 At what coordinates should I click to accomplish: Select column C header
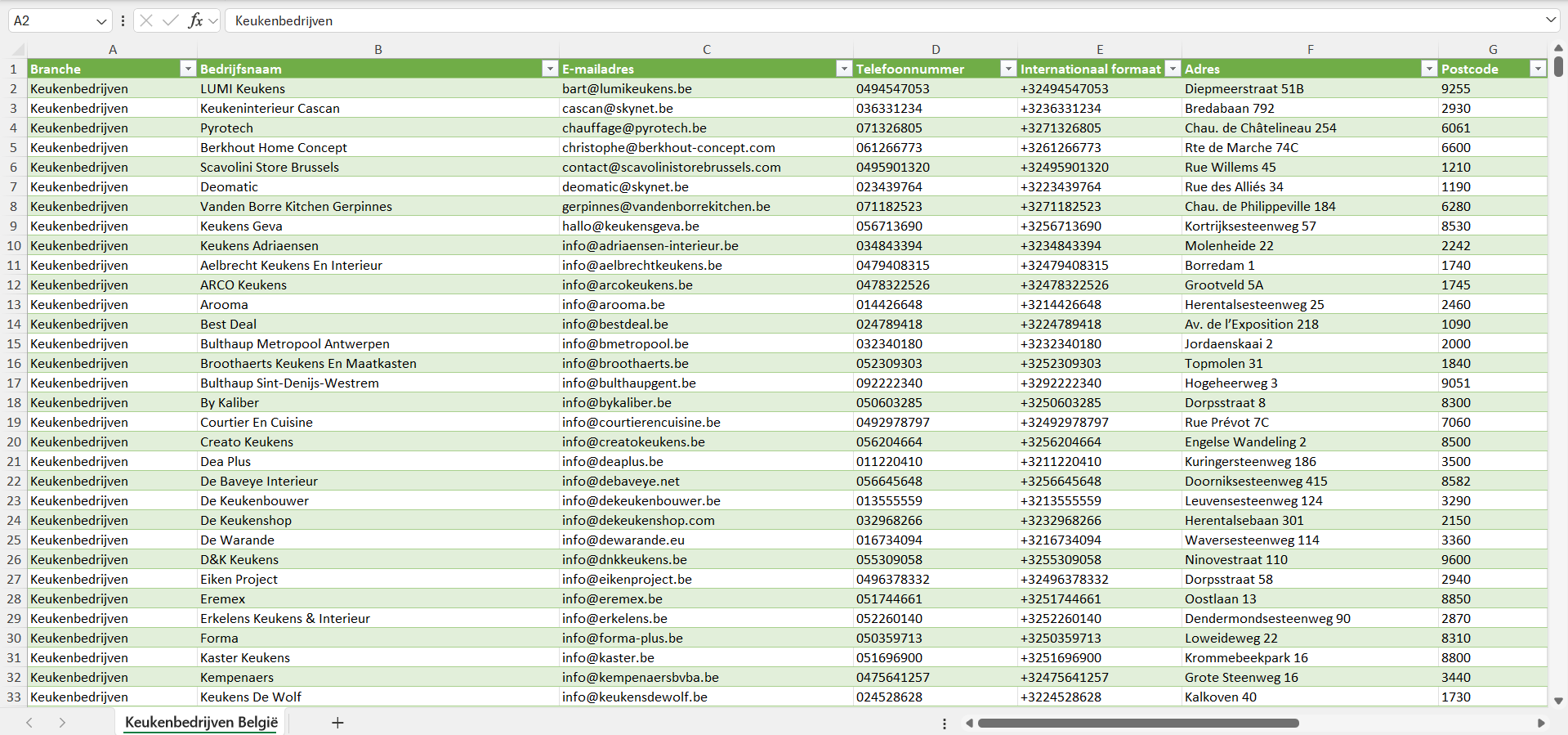pos(706,49)
